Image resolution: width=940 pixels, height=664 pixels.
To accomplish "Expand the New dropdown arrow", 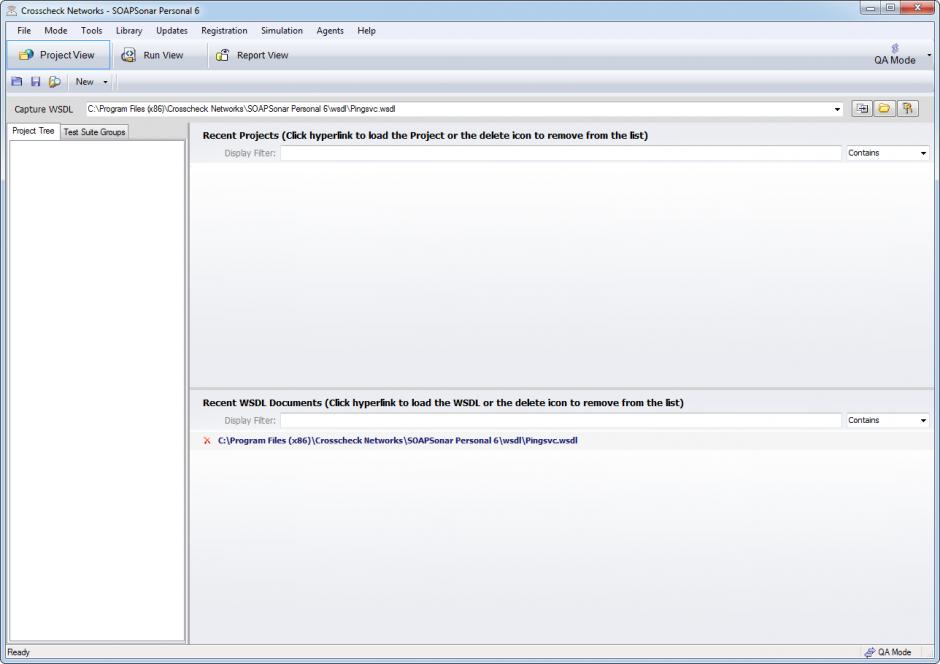I will click(106, 82).
